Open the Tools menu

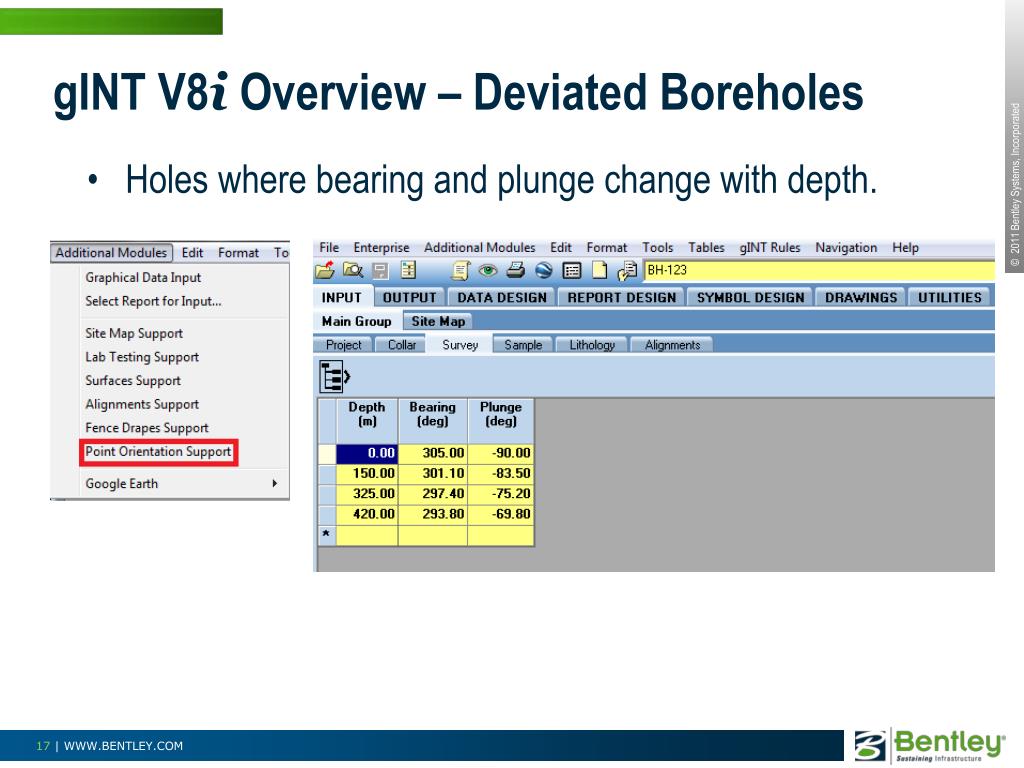(658, 248)
